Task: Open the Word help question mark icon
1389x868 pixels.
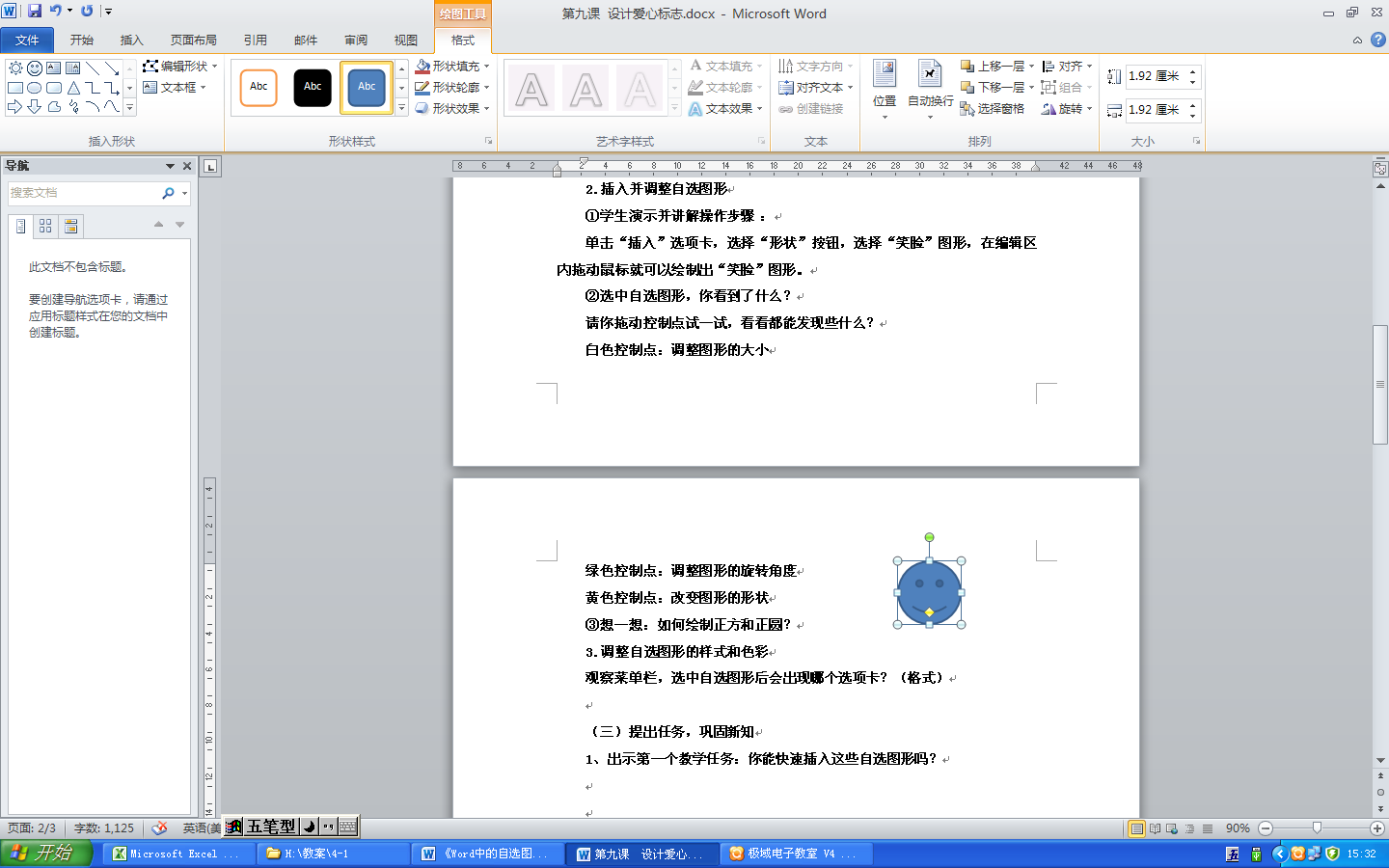Action: 1377,40
